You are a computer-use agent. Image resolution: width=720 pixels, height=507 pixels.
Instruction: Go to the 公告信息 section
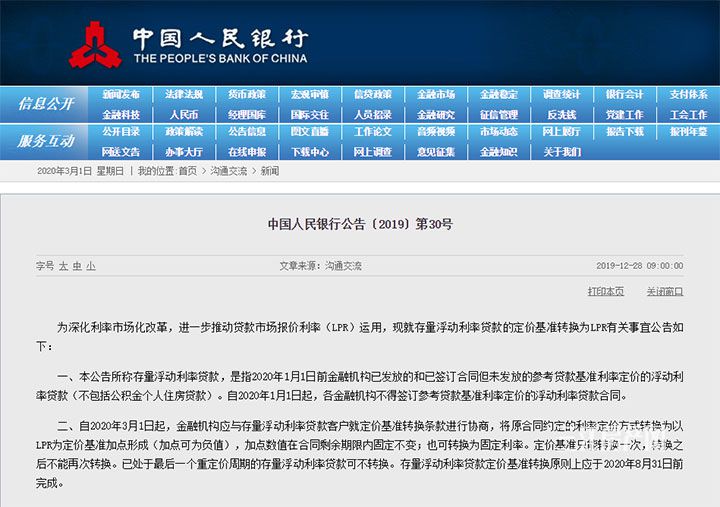point(247,132)
